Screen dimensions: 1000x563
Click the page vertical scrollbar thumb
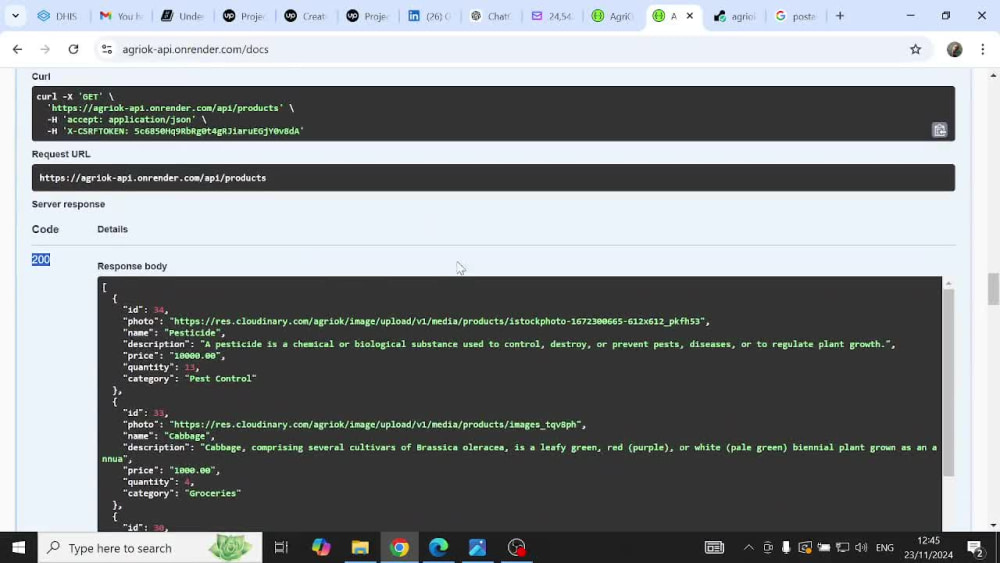[x=993, y=289]
